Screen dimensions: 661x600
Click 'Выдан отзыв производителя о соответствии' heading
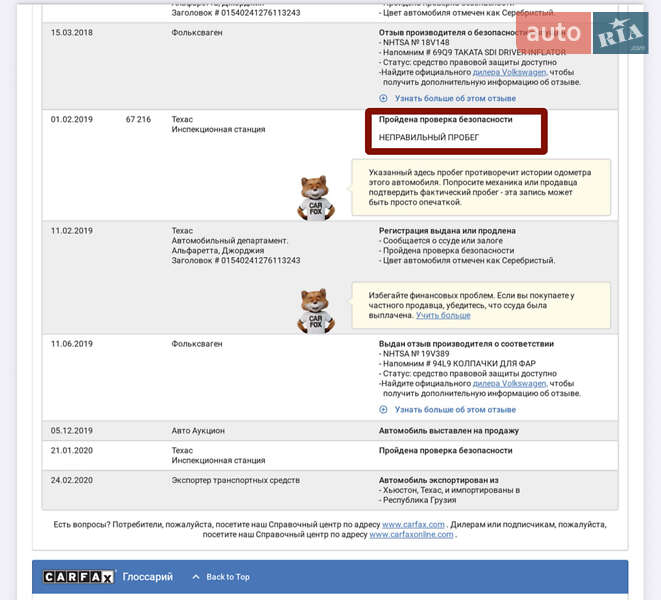coord(466,344)
